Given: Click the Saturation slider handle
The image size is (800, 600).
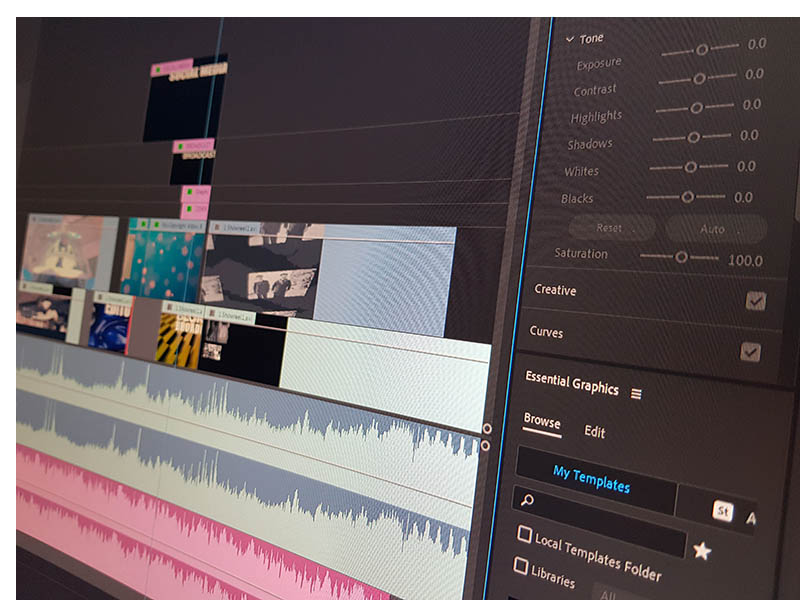Looking at the screenshot, I should point(681,257).
